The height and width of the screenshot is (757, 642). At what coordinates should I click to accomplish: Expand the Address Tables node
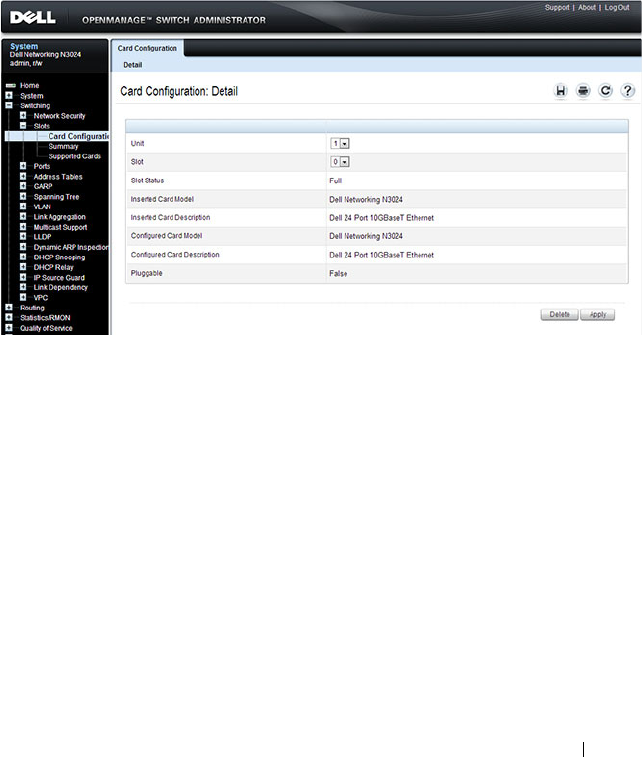[23, 176]
